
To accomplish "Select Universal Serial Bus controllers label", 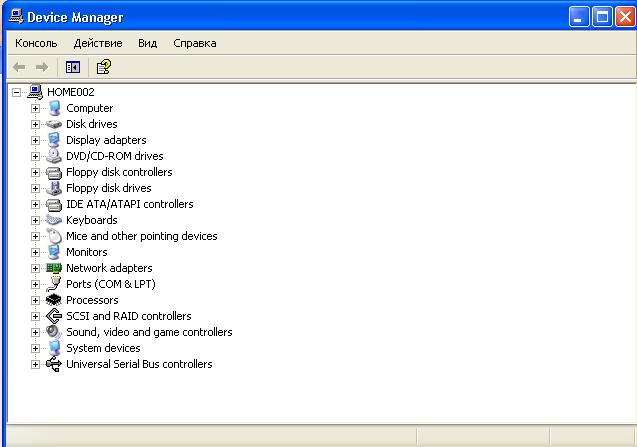I will pos(139,364).
